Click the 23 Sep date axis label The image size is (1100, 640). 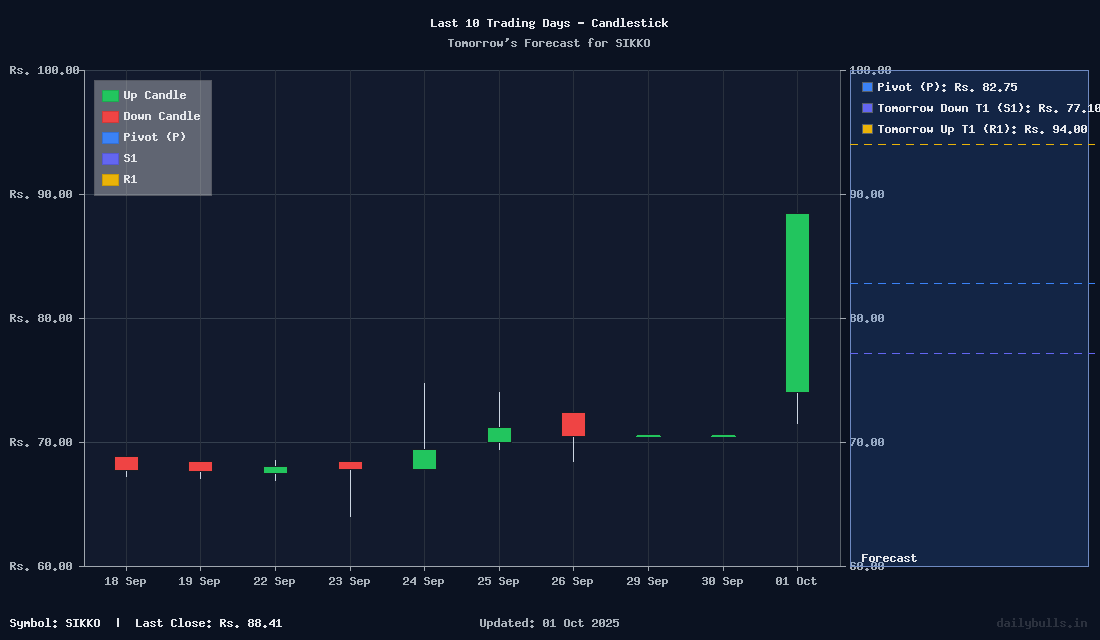point(349,582)
